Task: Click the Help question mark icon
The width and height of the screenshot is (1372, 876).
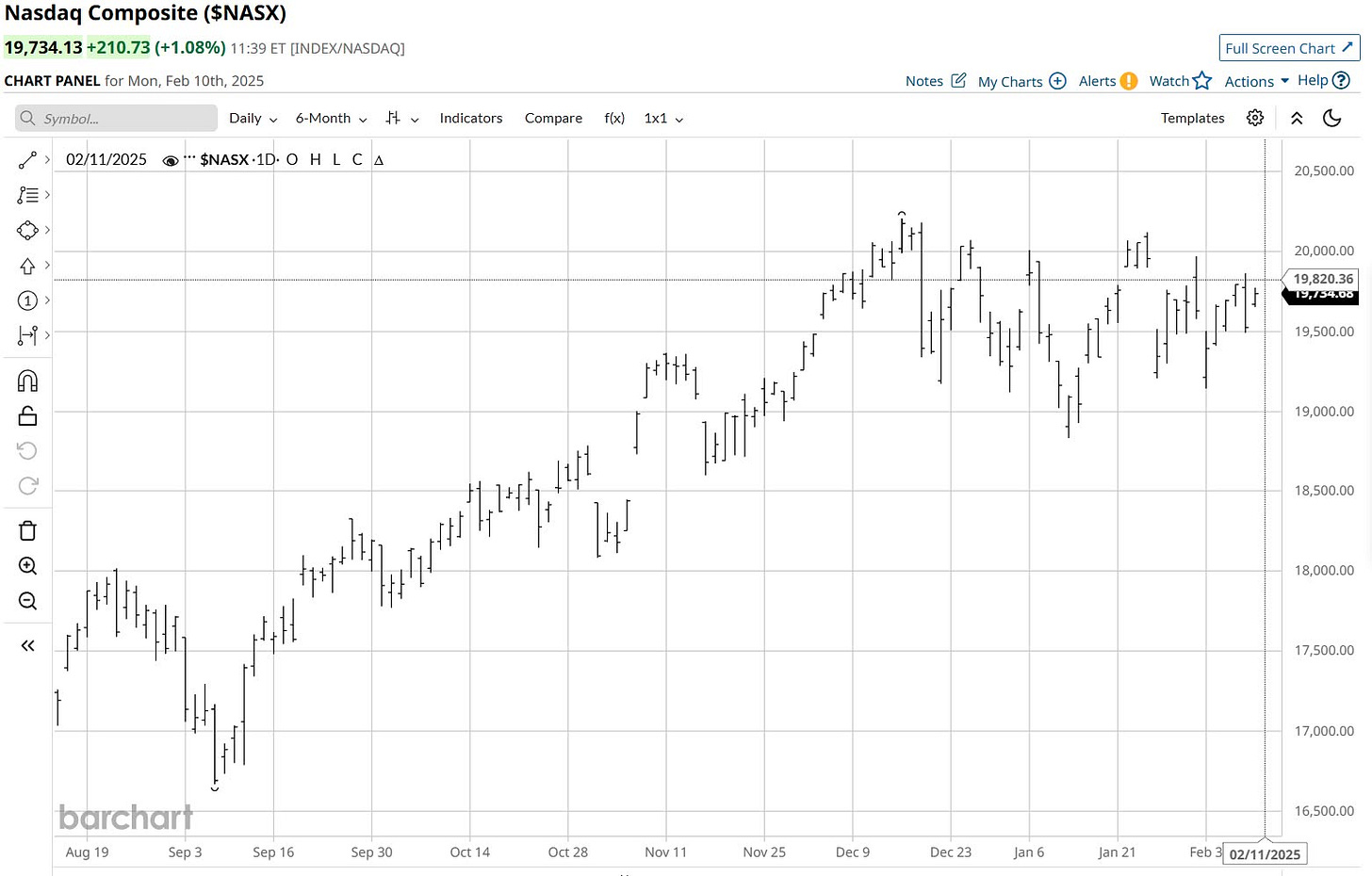Action: 1341,80
